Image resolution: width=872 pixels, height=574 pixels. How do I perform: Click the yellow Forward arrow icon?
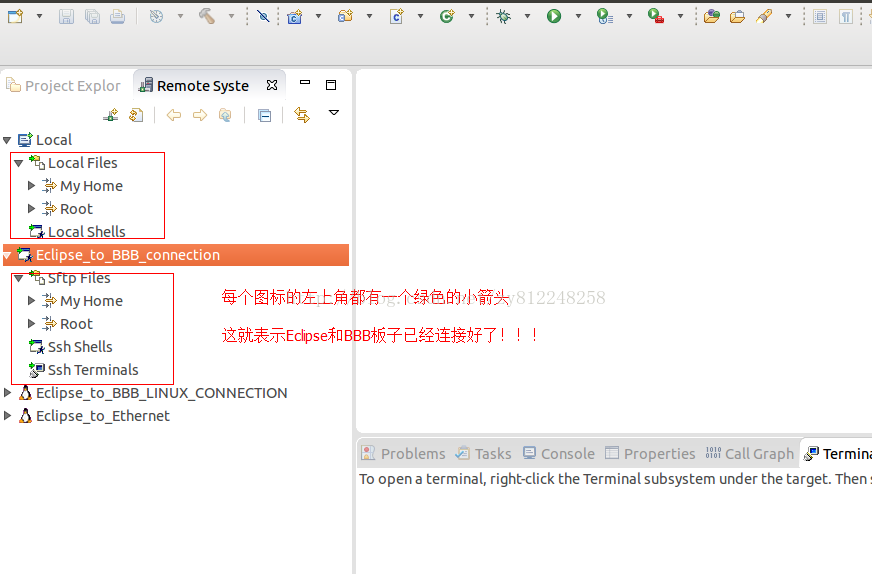pos(200,115)
